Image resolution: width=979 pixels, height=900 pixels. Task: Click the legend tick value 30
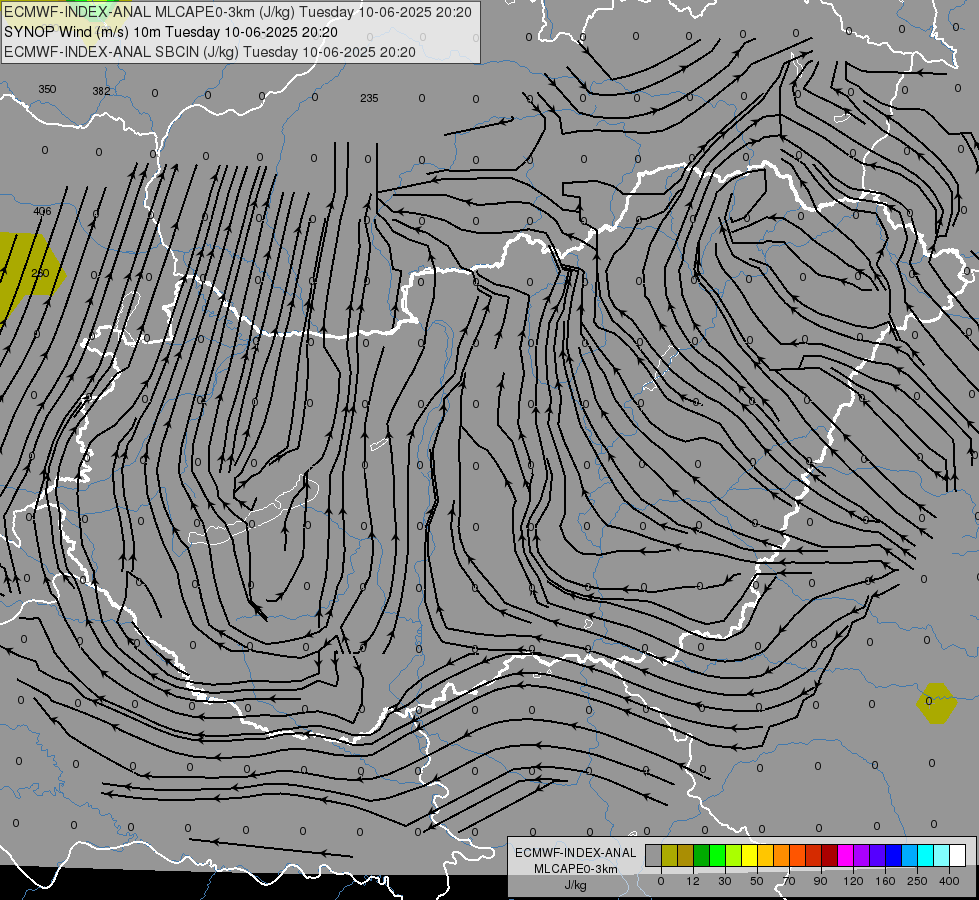pos(725,881)
